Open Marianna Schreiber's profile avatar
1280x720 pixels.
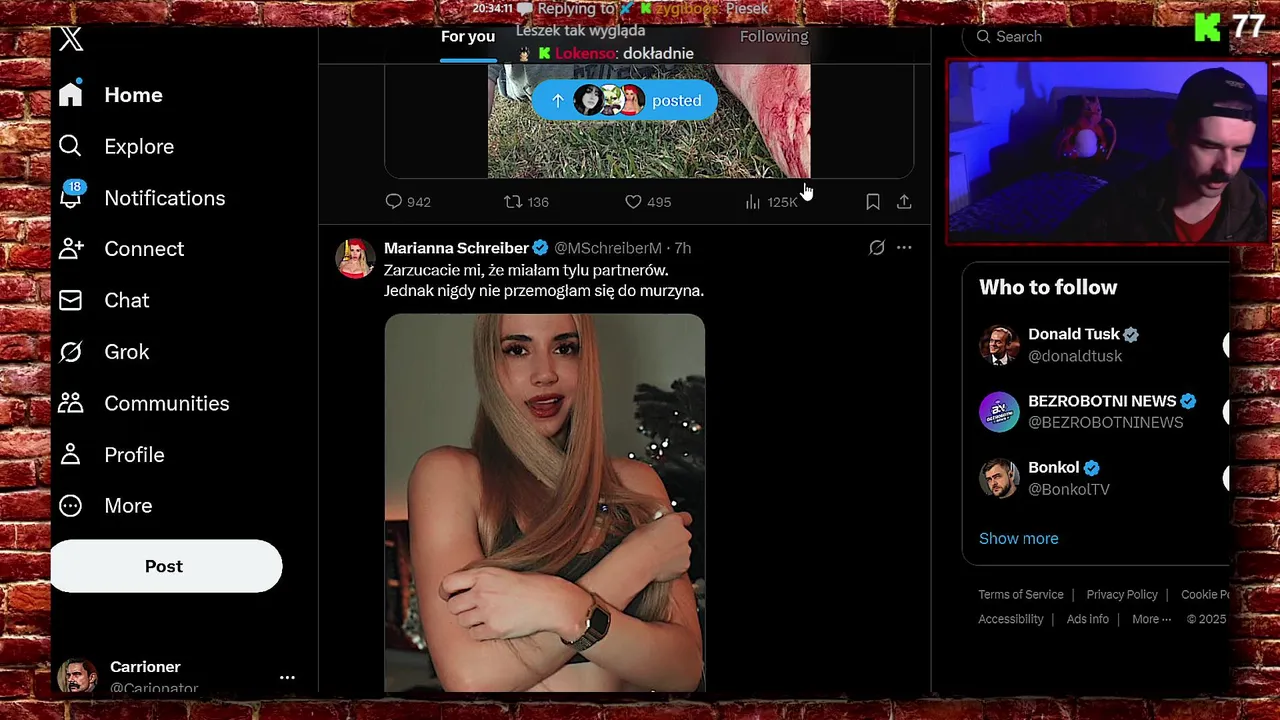click(355, 258)
